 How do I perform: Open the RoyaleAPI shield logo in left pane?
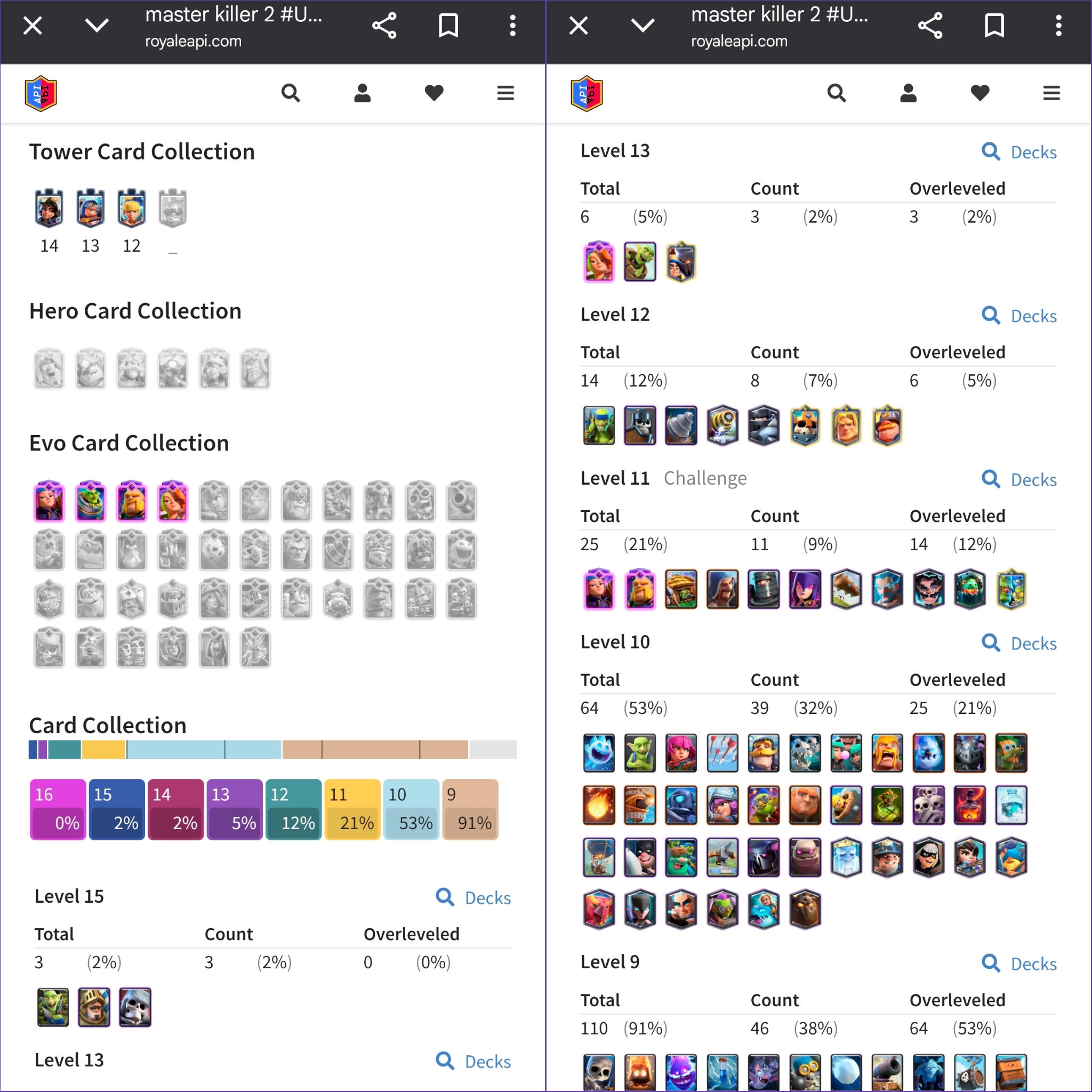(41, 93)
